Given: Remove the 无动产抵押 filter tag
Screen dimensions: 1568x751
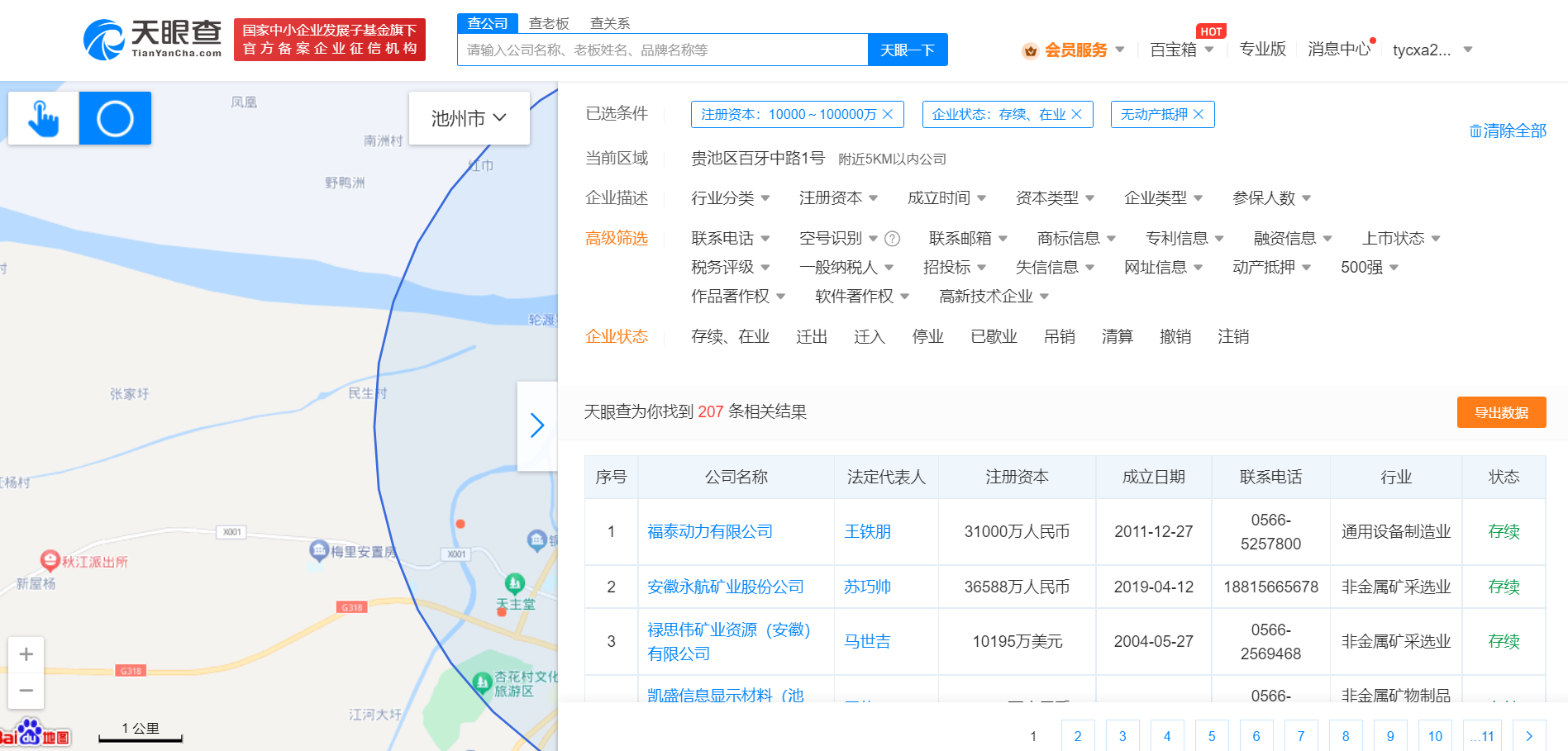Looking at the screenshot, I should 1199,114.
